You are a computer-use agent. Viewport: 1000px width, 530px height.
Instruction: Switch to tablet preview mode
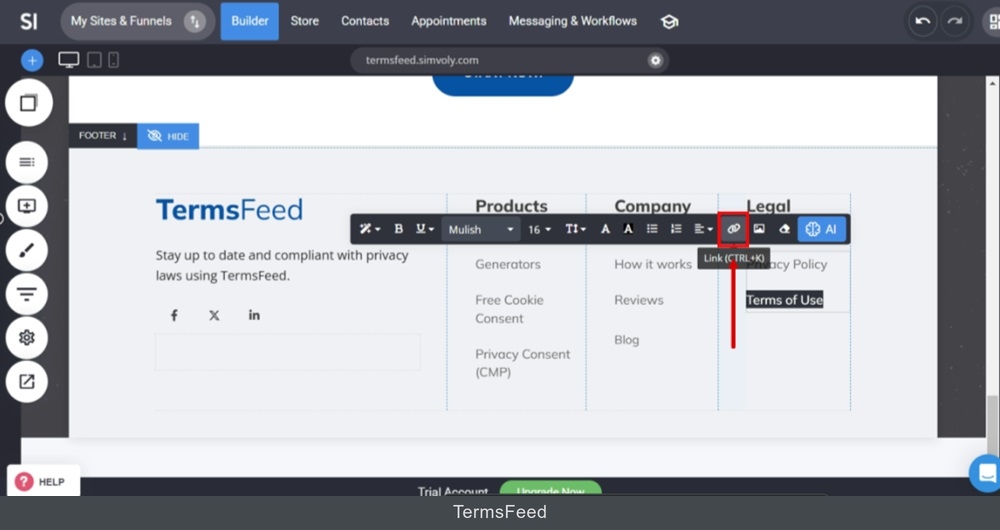pos(94,60)
